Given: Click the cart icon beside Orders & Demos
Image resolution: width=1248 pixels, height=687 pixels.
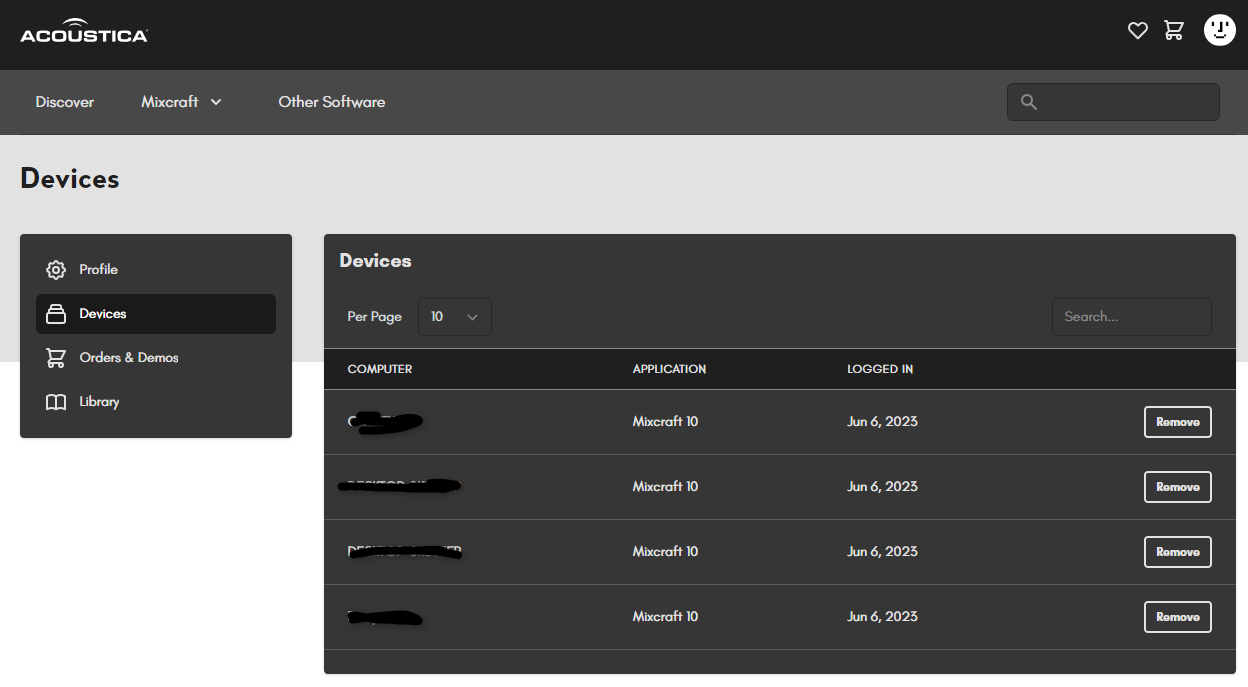Looking at the screenshot, I should pos(56,358).
